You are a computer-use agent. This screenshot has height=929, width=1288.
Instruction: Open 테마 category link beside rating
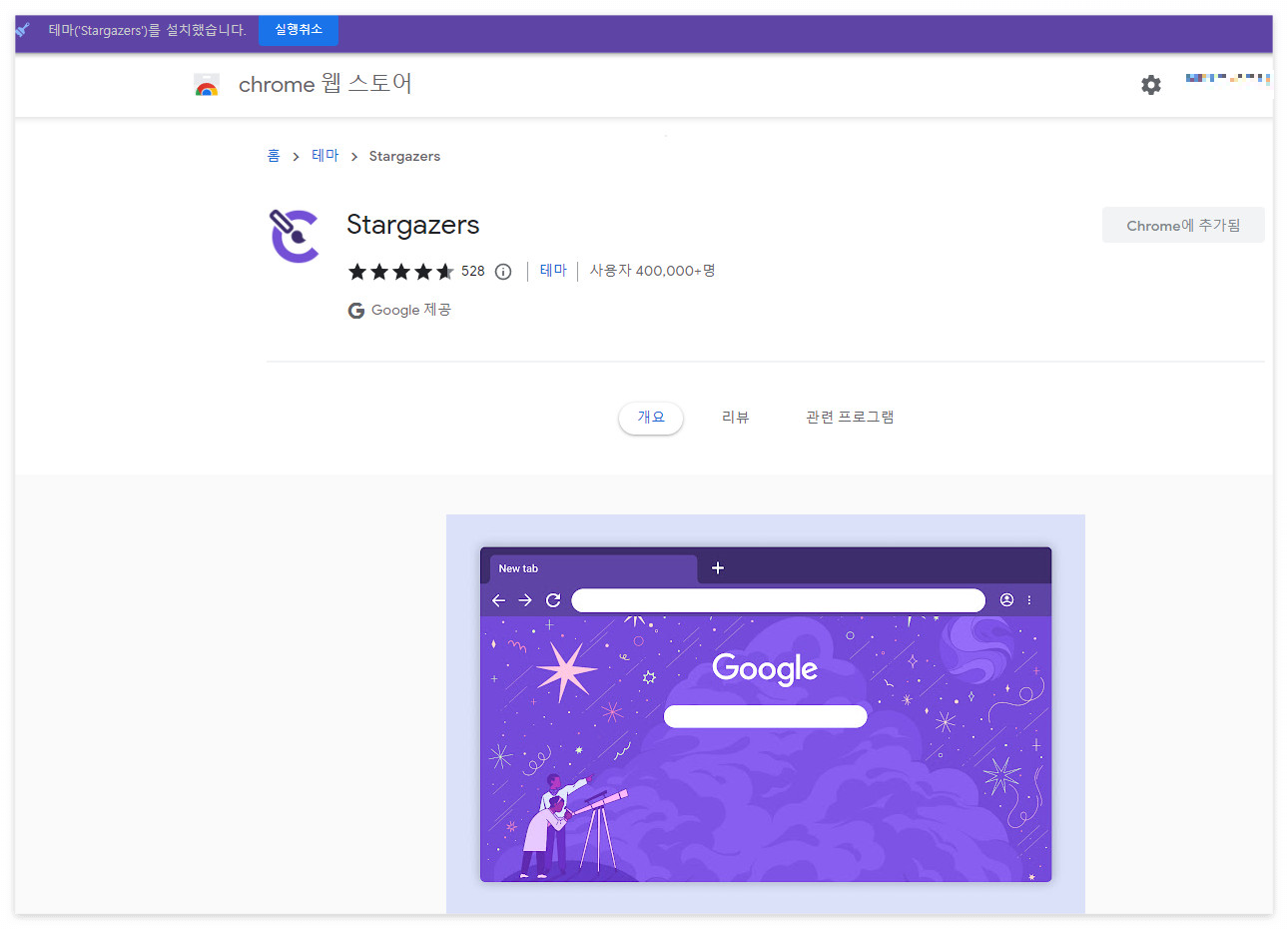coord(553,271)
